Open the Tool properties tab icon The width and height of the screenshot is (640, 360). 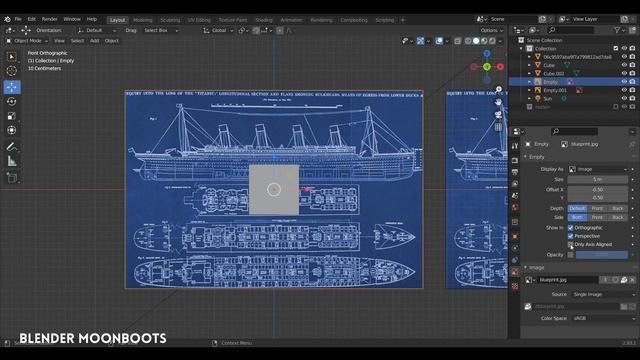point(515,146)
